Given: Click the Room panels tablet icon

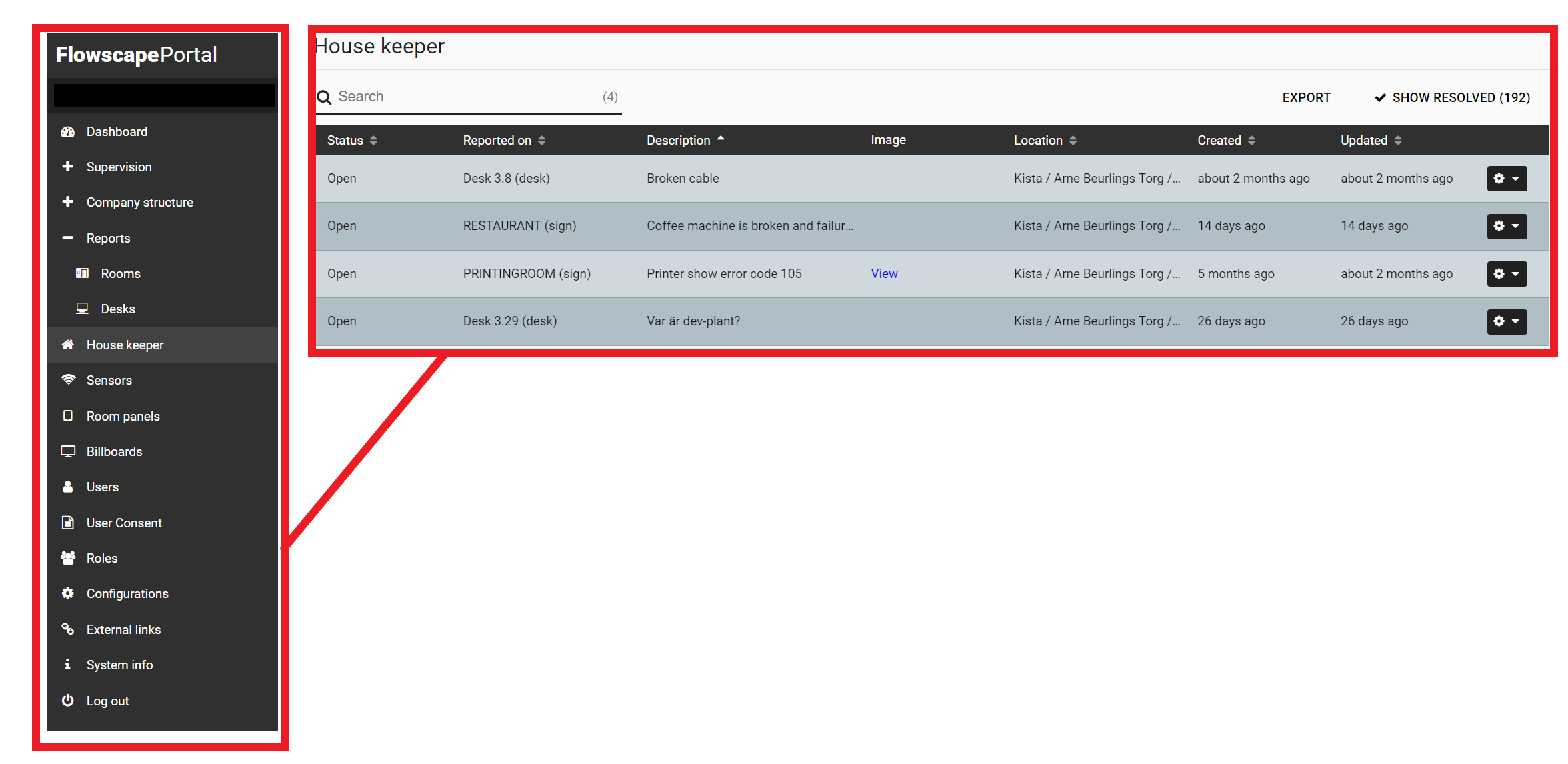Looking at the screenshot, I should pos(67,415).
